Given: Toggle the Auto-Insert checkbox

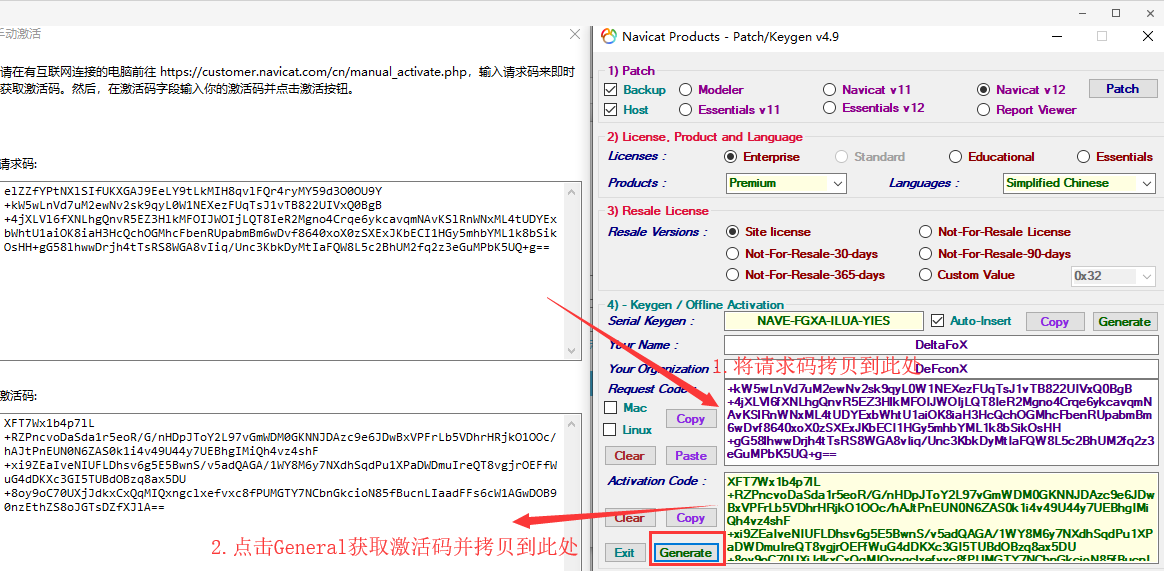Looking at the screenshot, I should point(937,321).
